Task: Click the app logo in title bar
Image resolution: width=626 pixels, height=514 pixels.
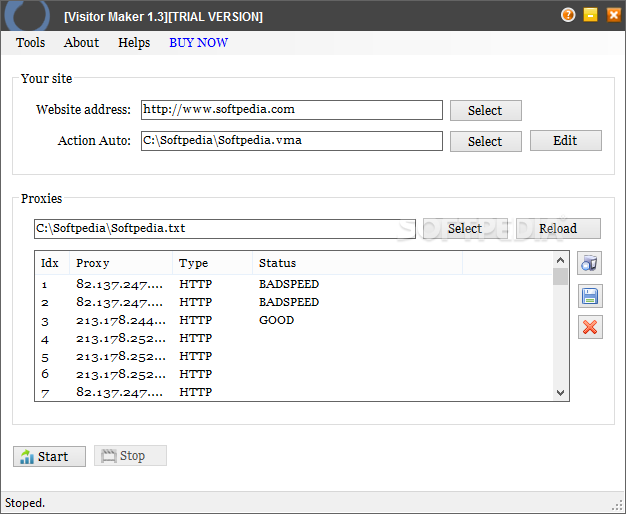Action: tap(27, 15)
